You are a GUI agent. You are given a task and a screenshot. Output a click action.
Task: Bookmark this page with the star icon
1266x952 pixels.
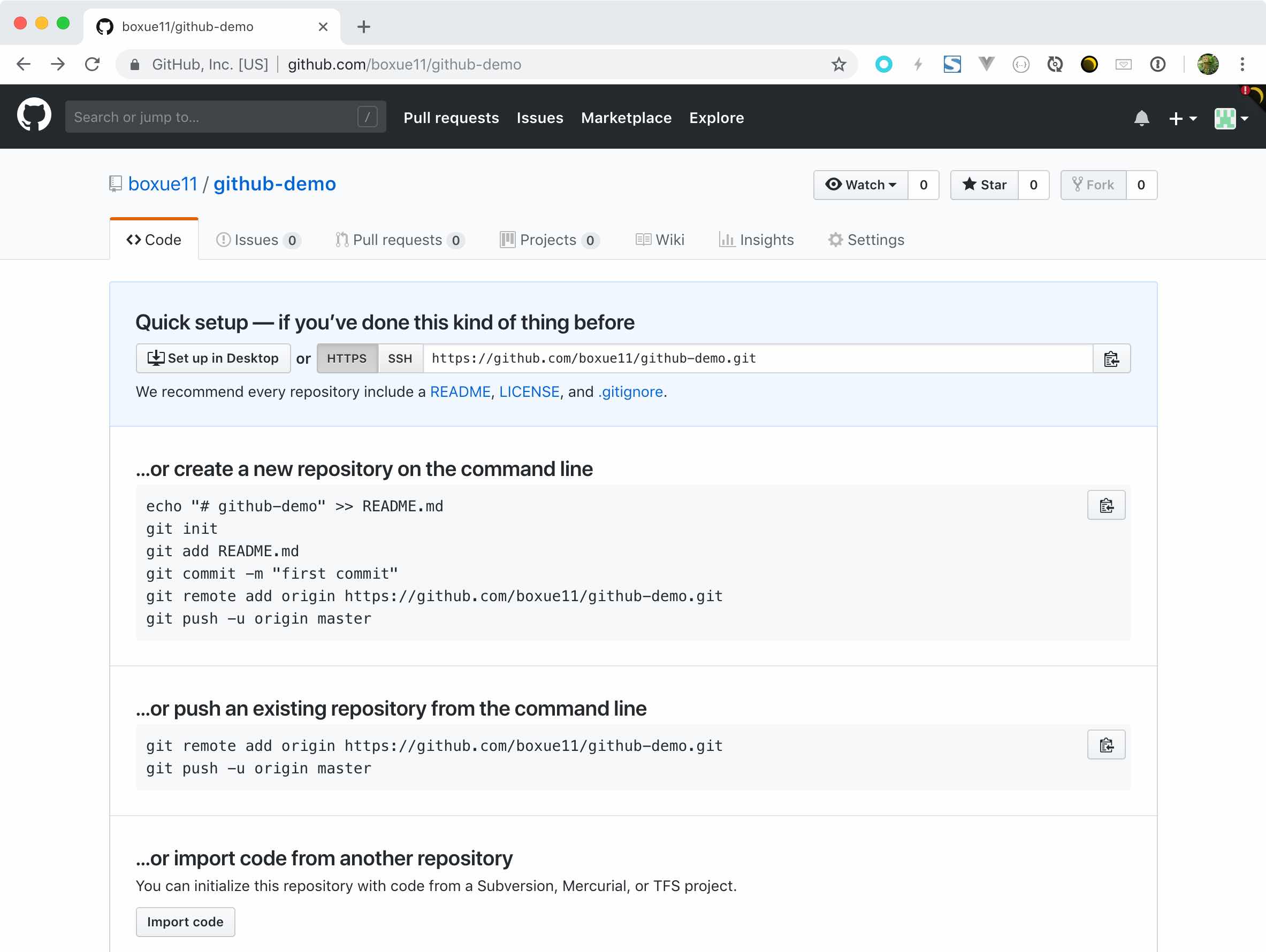pyautogui.click(x=838, y=64)
